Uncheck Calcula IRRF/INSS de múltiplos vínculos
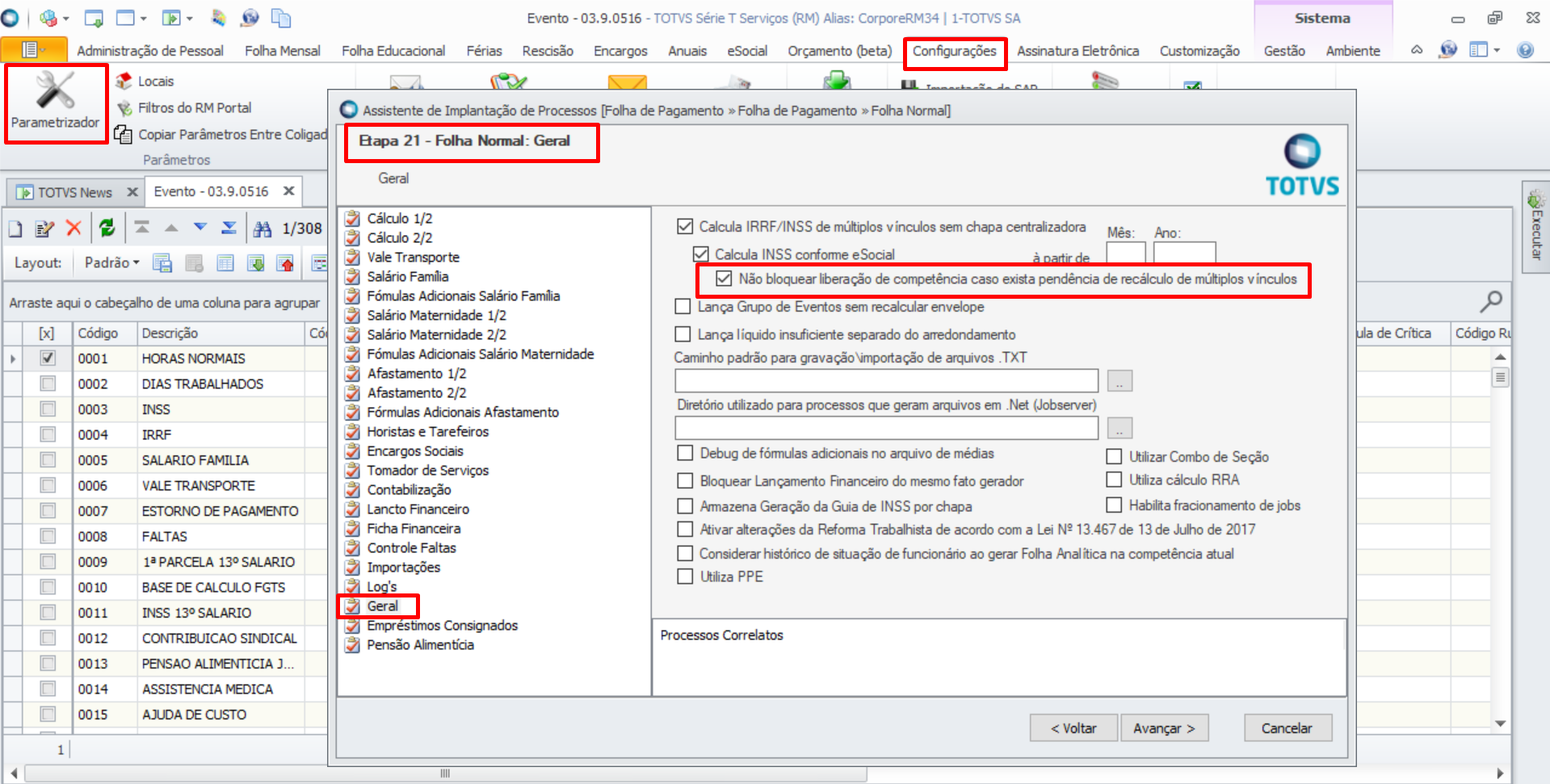 (685, 227)
